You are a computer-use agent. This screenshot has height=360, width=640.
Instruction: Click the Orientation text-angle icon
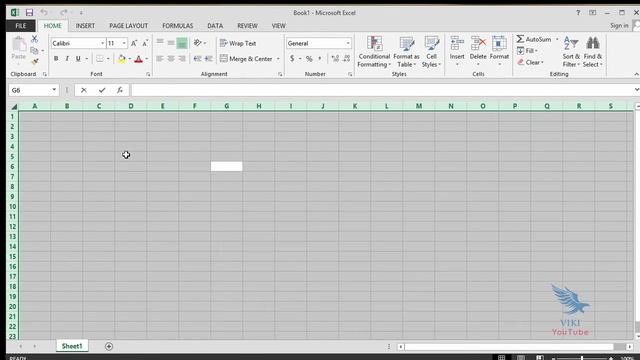198,43
